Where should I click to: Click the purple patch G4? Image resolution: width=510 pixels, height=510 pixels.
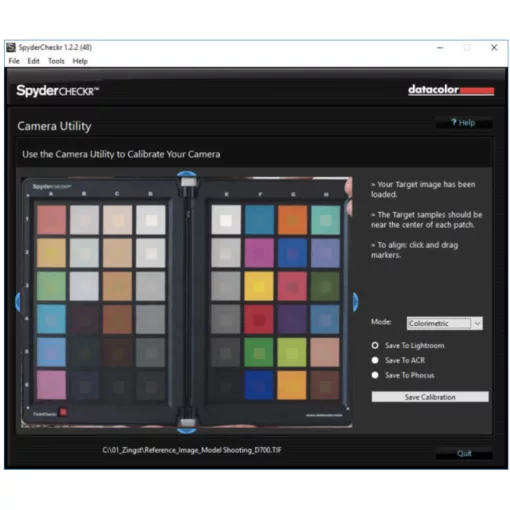point(292,319)
